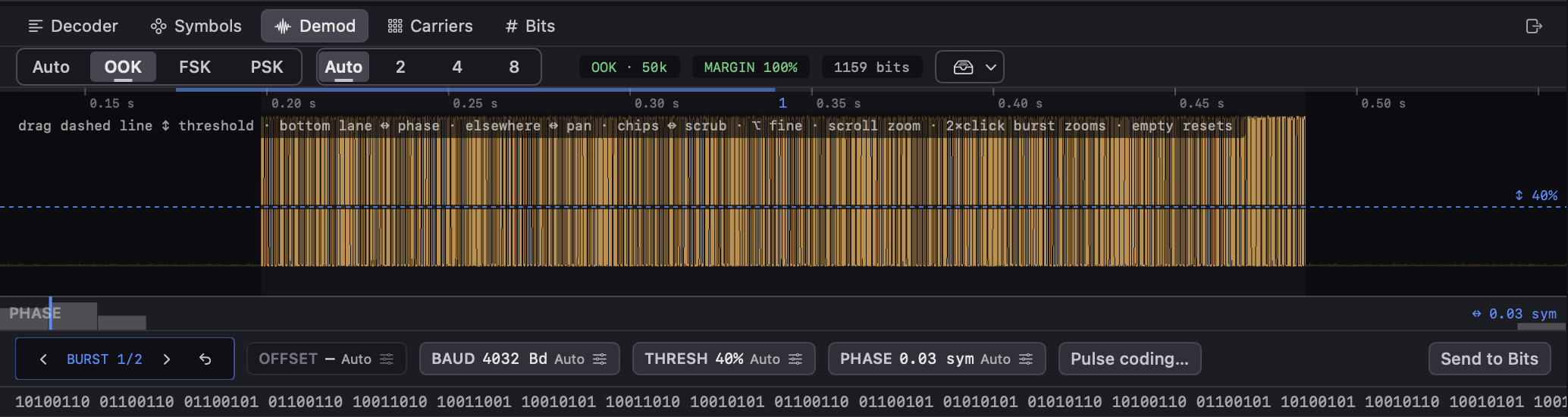
Task: Click the 1159 bits indicator
Action: 872,67
